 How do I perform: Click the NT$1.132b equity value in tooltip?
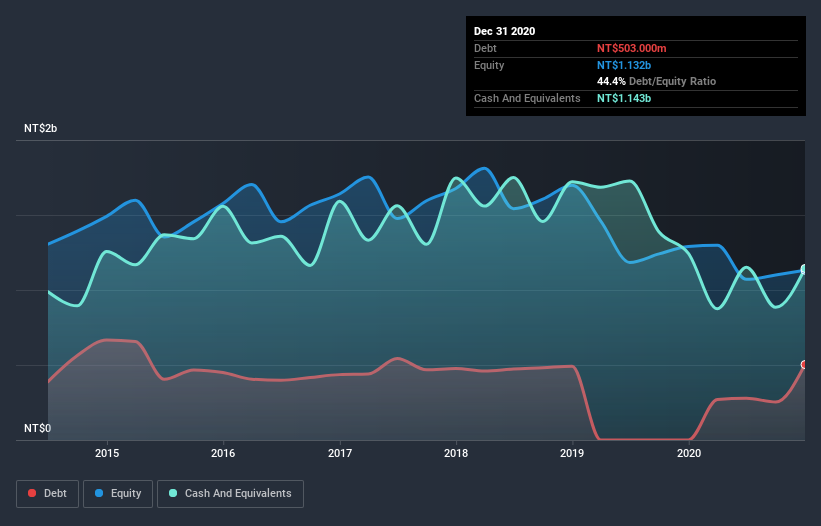pos(624,65)
